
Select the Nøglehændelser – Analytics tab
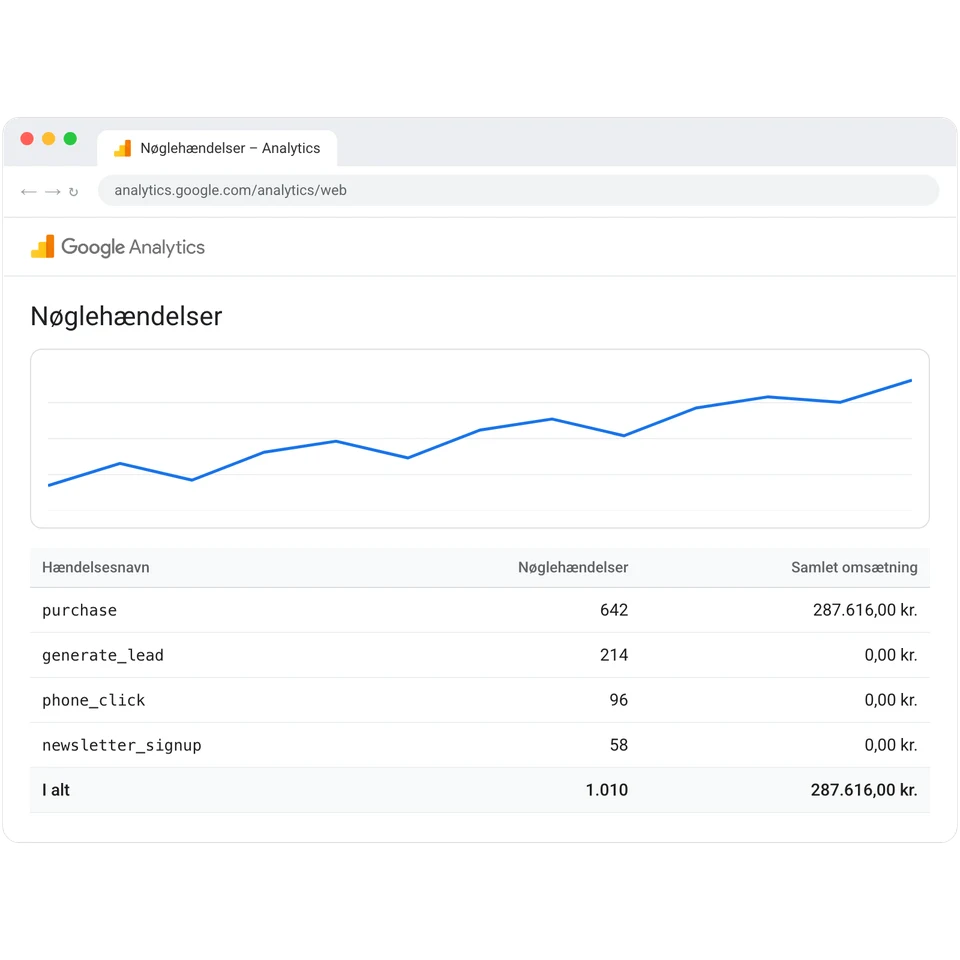click(217, 148)
